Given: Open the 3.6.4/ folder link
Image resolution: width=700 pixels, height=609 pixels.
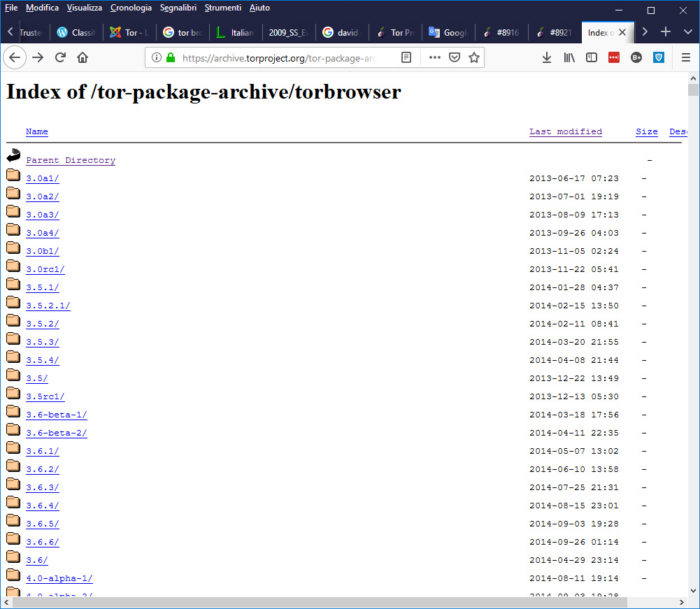Looking at the screenshot, I should click(42, 505).
